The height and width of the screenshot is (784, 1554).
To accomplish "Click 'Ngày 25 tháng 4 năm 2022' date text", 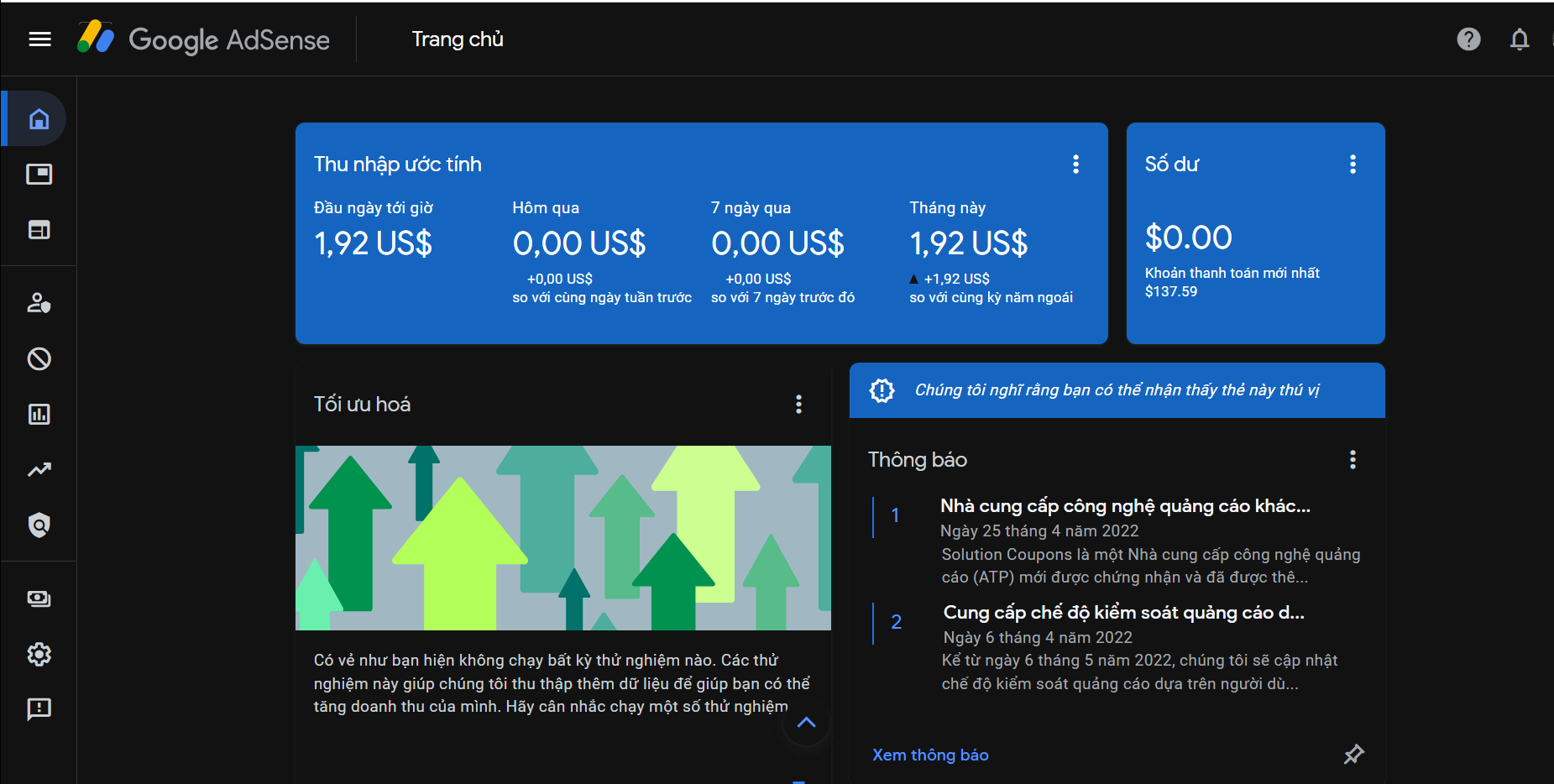I will point(1039,531).
